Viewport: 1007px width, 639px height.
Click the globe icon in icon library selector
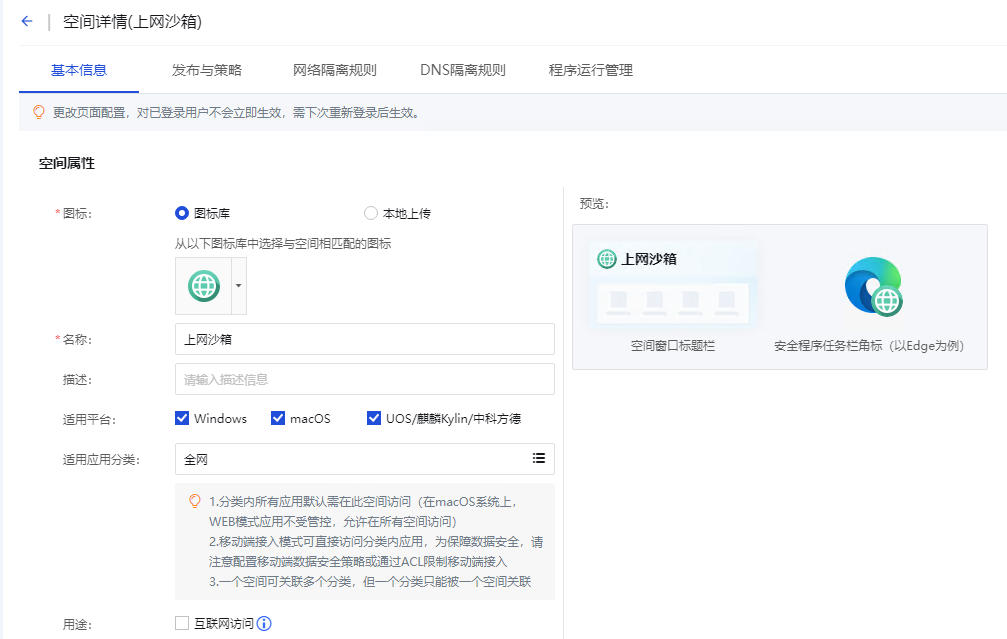203,285
